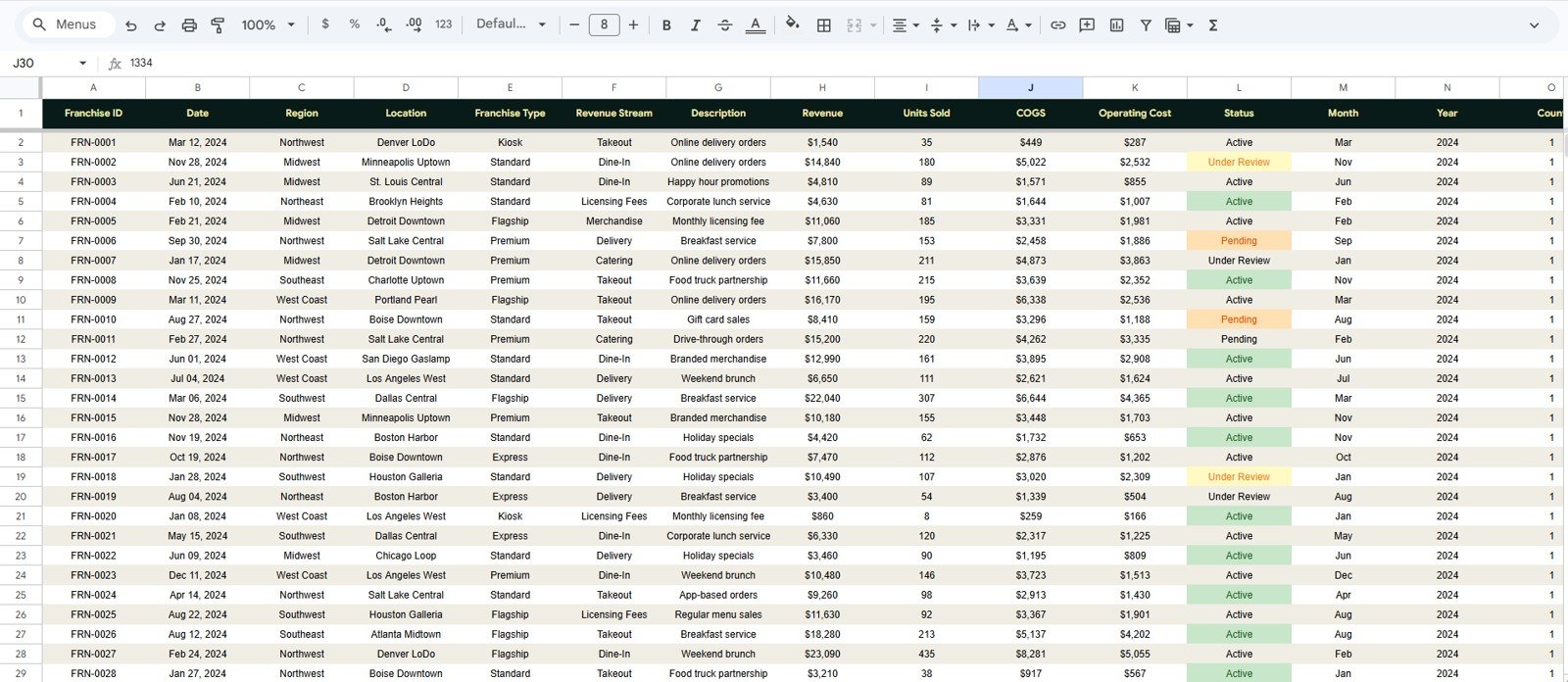Click the Operating Cost header cell

[1135, 113]
